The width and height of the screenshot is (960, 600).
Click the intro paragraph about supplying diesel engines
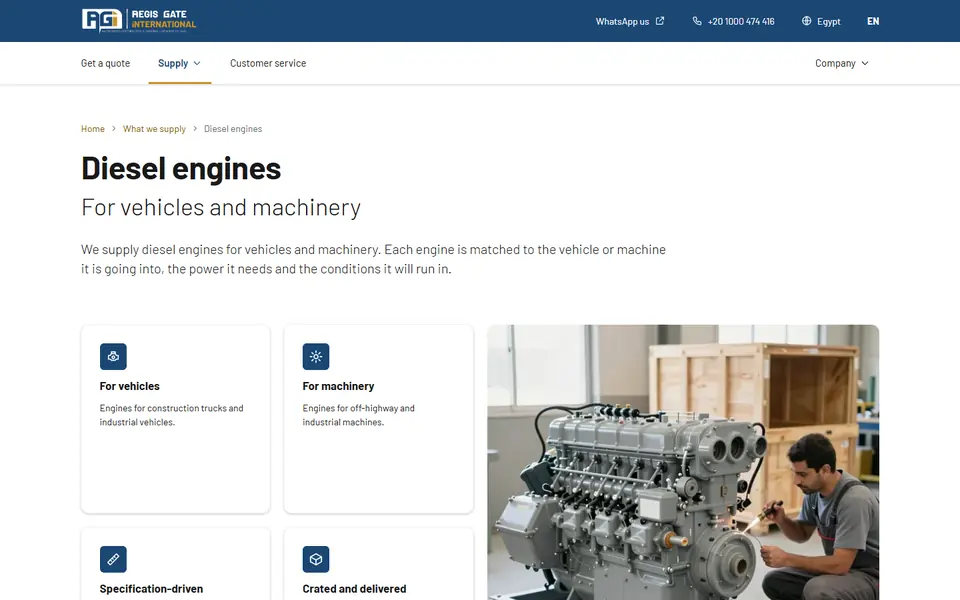373,259
